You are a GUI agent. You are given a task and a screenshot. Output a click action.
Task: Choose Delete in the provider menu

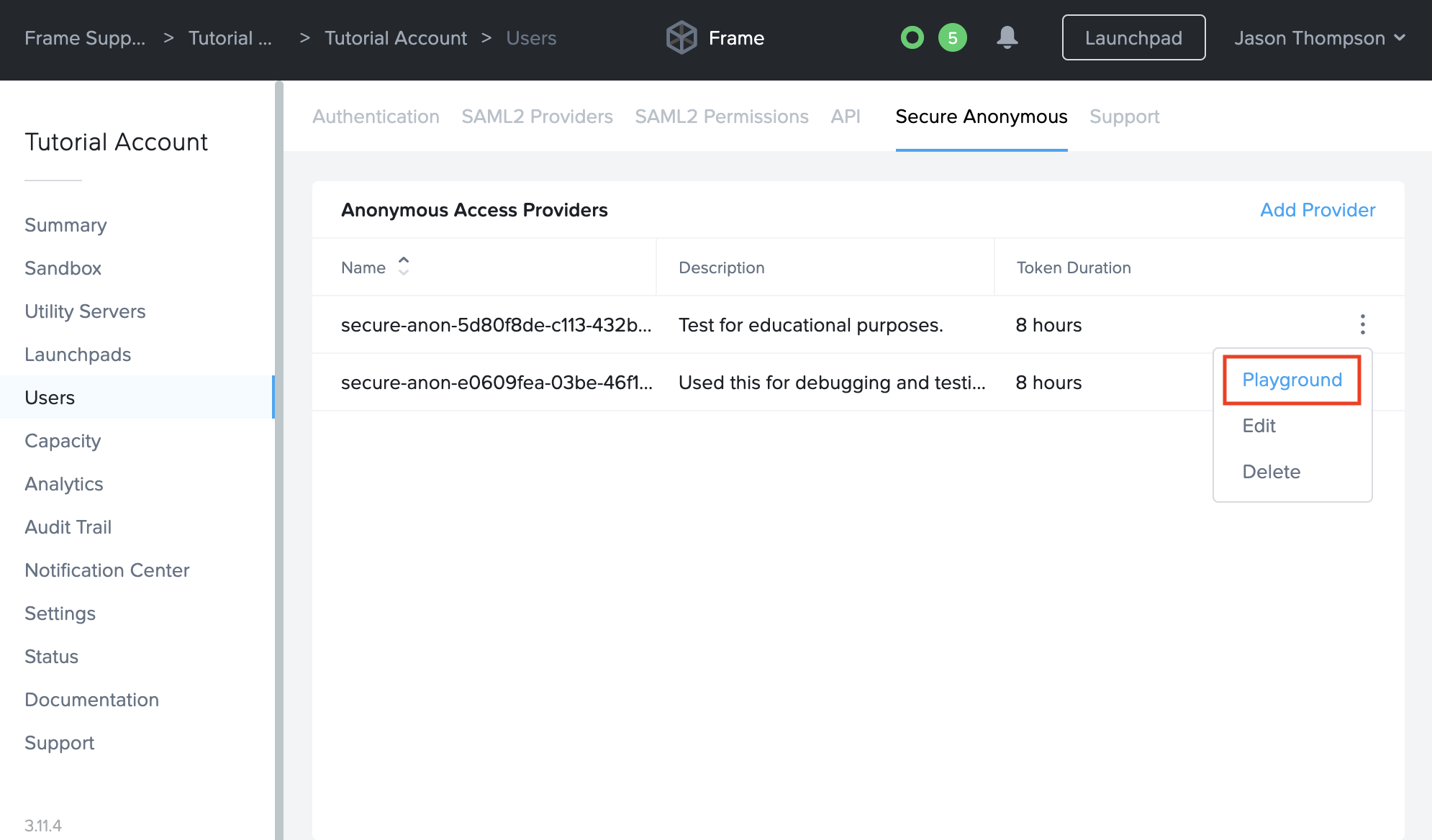(x=1271, y=472)
